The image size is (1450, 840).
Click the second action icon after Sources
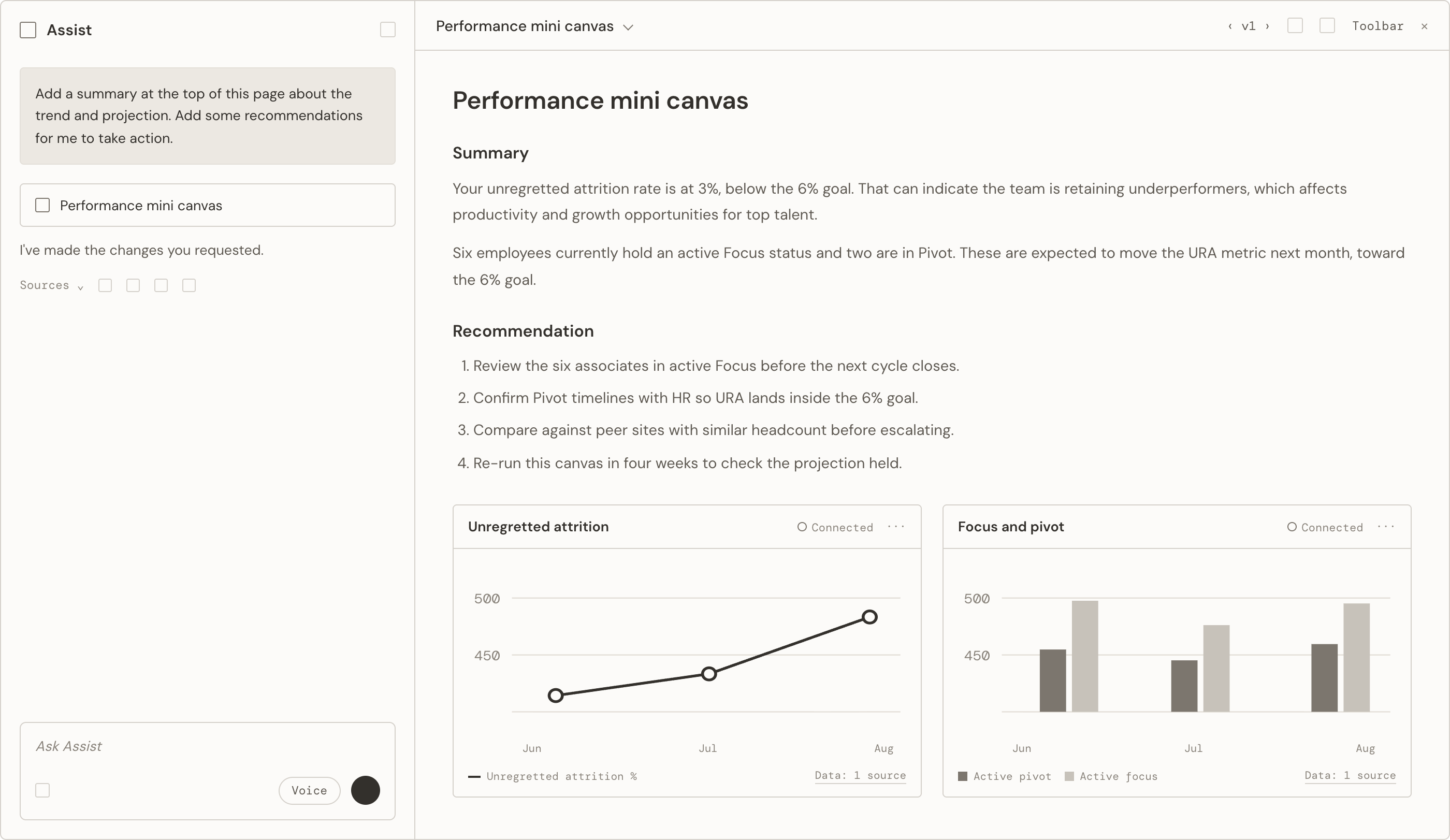click(133, 285)
